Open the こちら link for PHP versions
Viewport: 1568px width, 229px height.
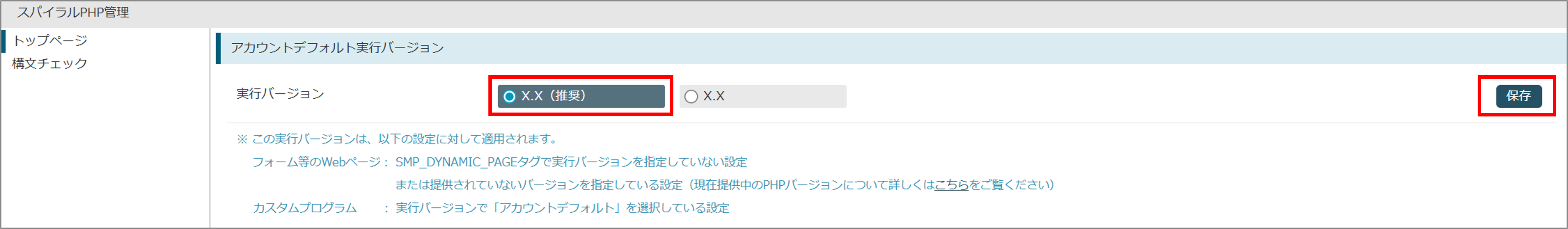coord(952,185)
